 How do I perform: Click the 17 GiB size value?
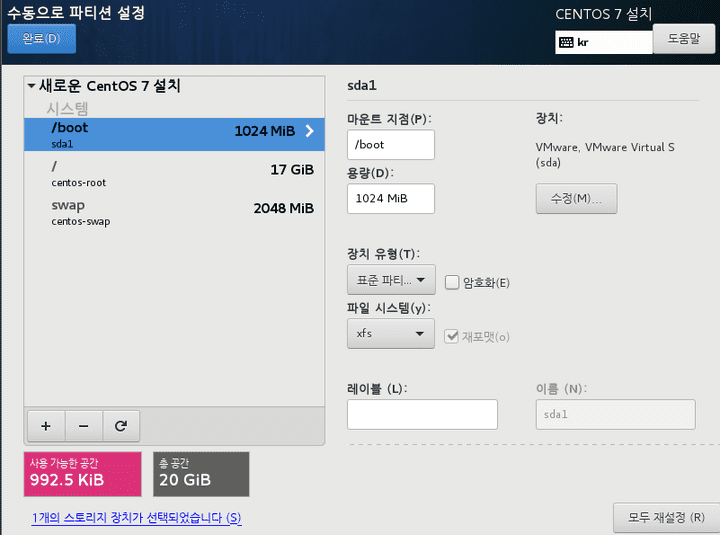point(292,170)
